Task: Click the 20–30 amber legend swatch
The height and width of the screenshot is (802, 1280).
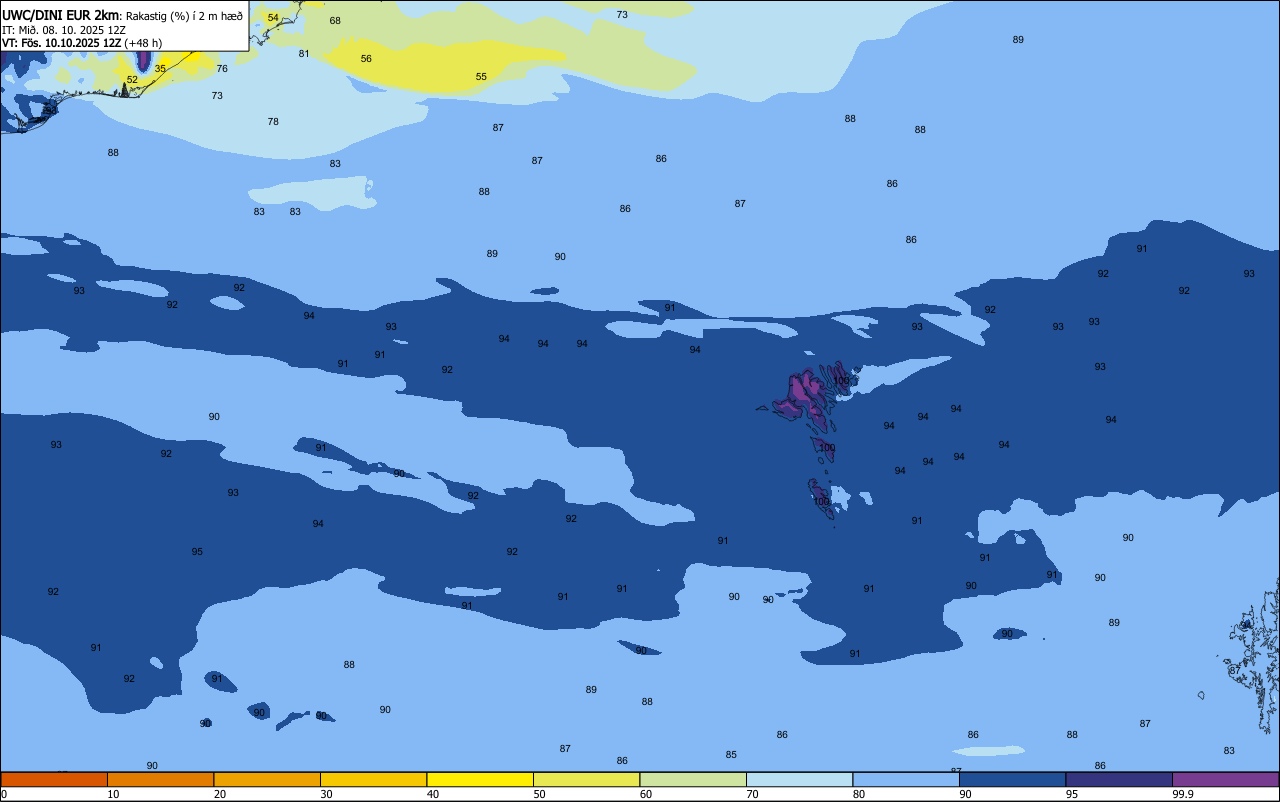Action: click(267, 779)
